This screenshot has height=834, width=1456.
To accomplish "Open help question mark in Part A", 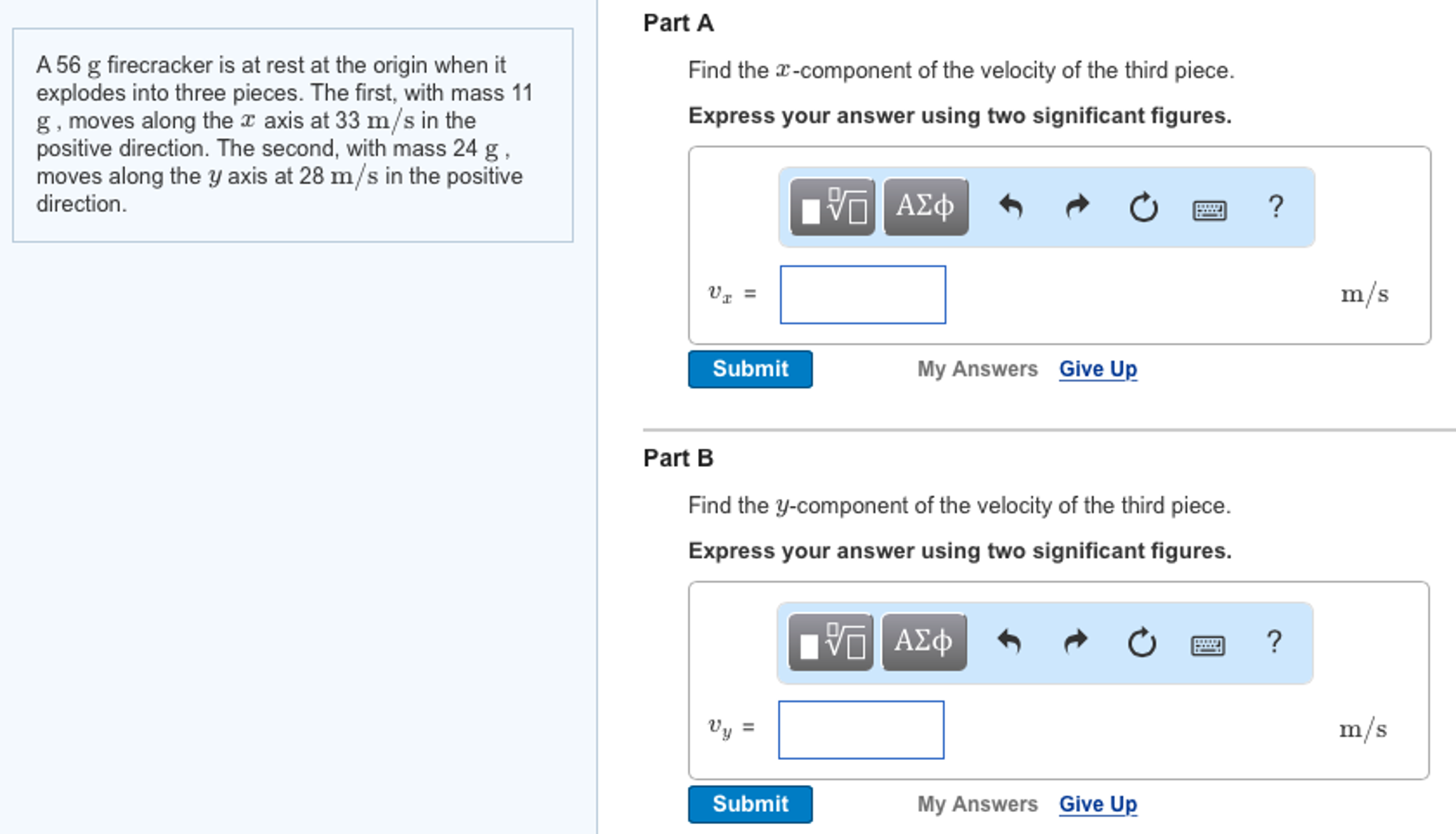I will coord(1276,207).
